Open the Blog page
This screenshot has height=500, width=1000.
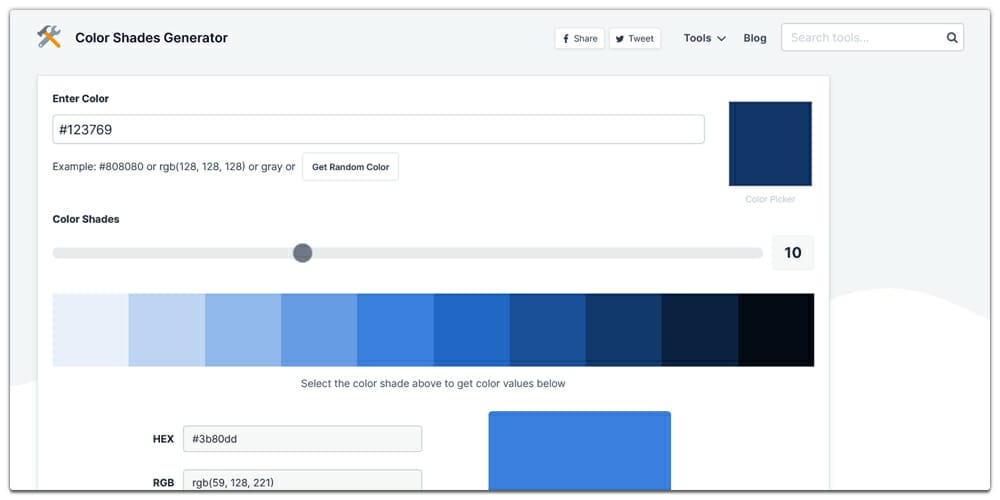[754, 38]
